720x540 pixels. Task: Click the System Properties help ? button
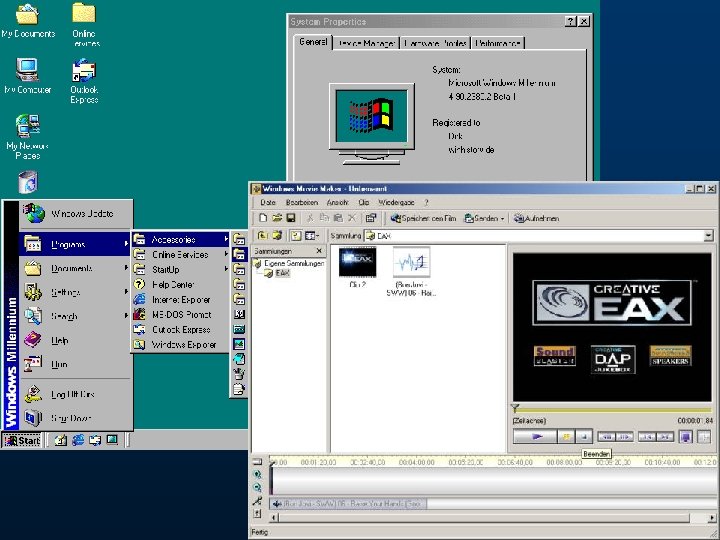pos(570,22)
